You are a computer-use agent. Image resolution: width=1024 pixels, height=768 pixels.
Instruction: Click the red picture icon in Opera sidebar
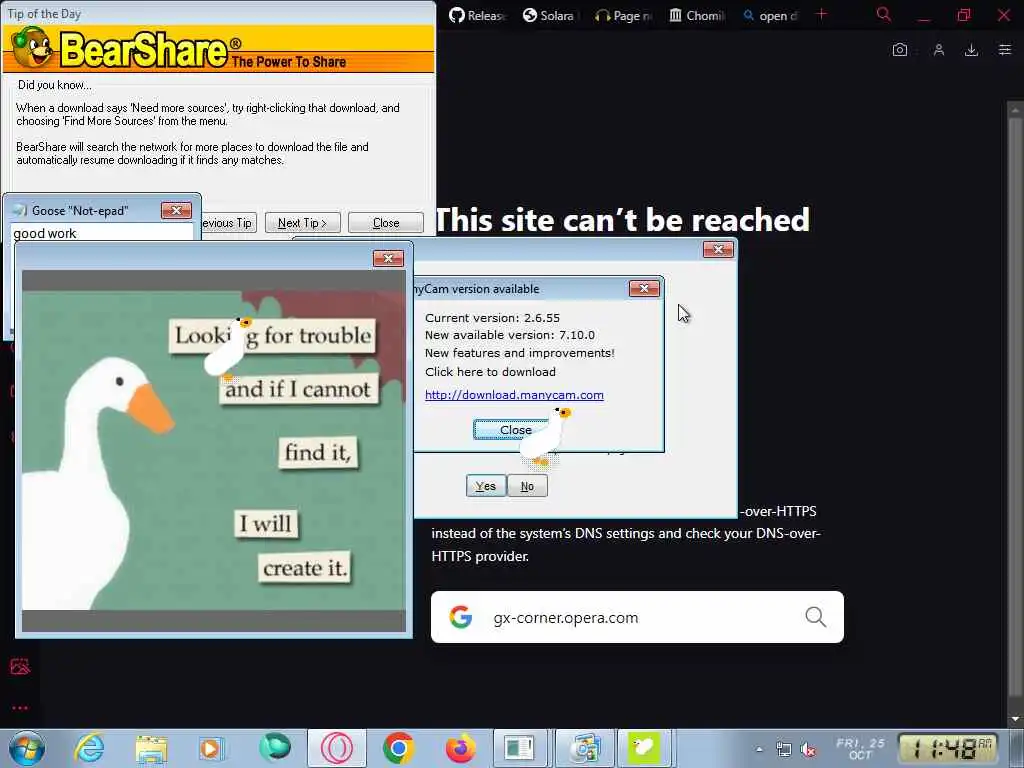20,666
